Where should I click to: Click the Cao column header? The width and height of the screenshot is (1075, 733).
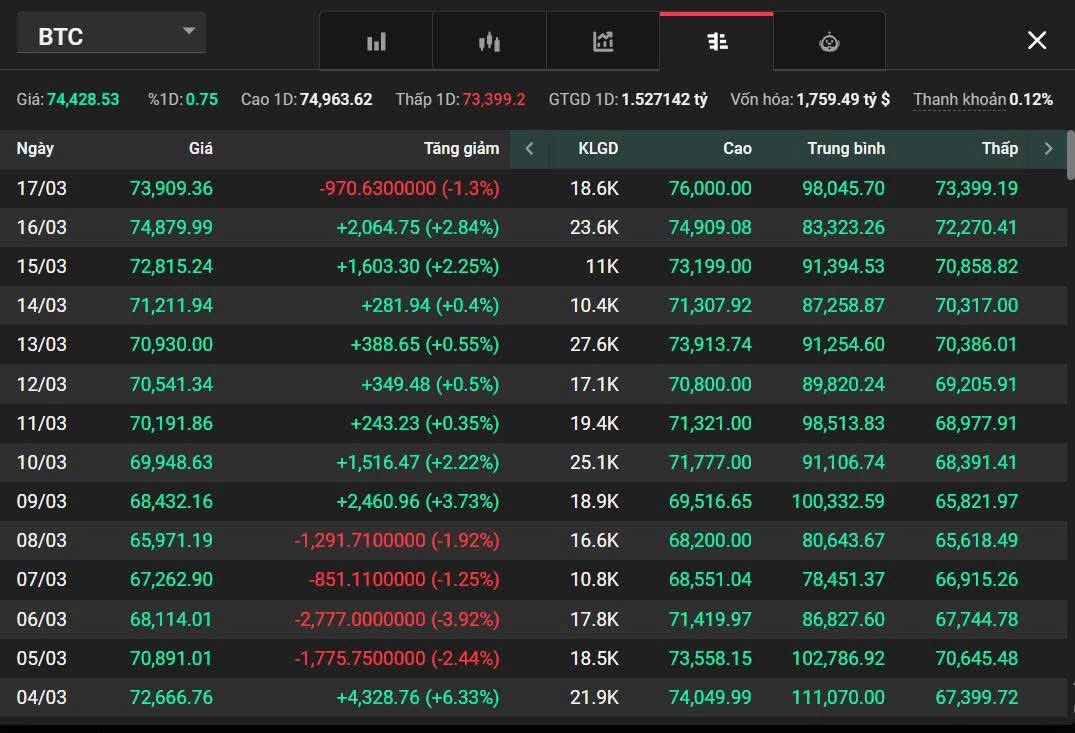(737, 149)
